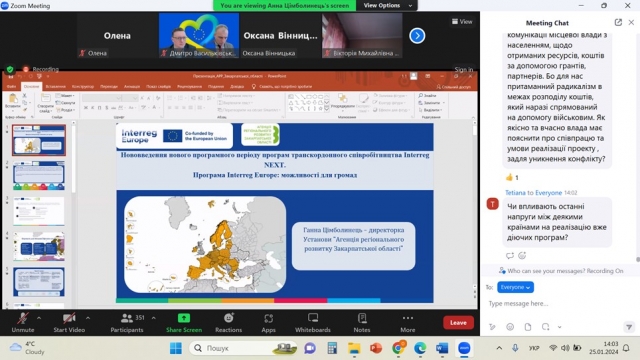Expand the View Options dropdown
640x360 pixels.
click(388, 5)
